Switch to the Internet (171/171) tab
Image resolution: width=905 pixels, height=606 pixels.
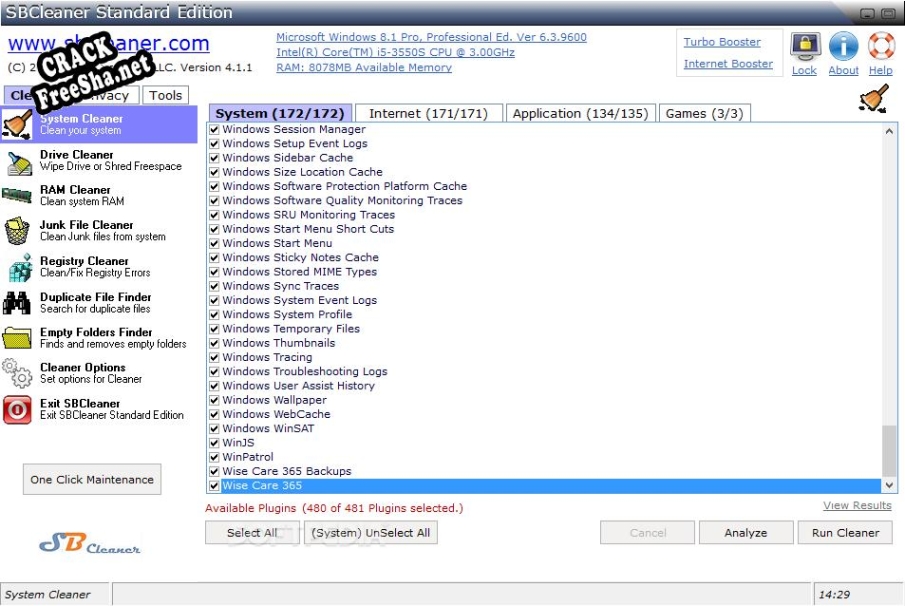(428, 113)
